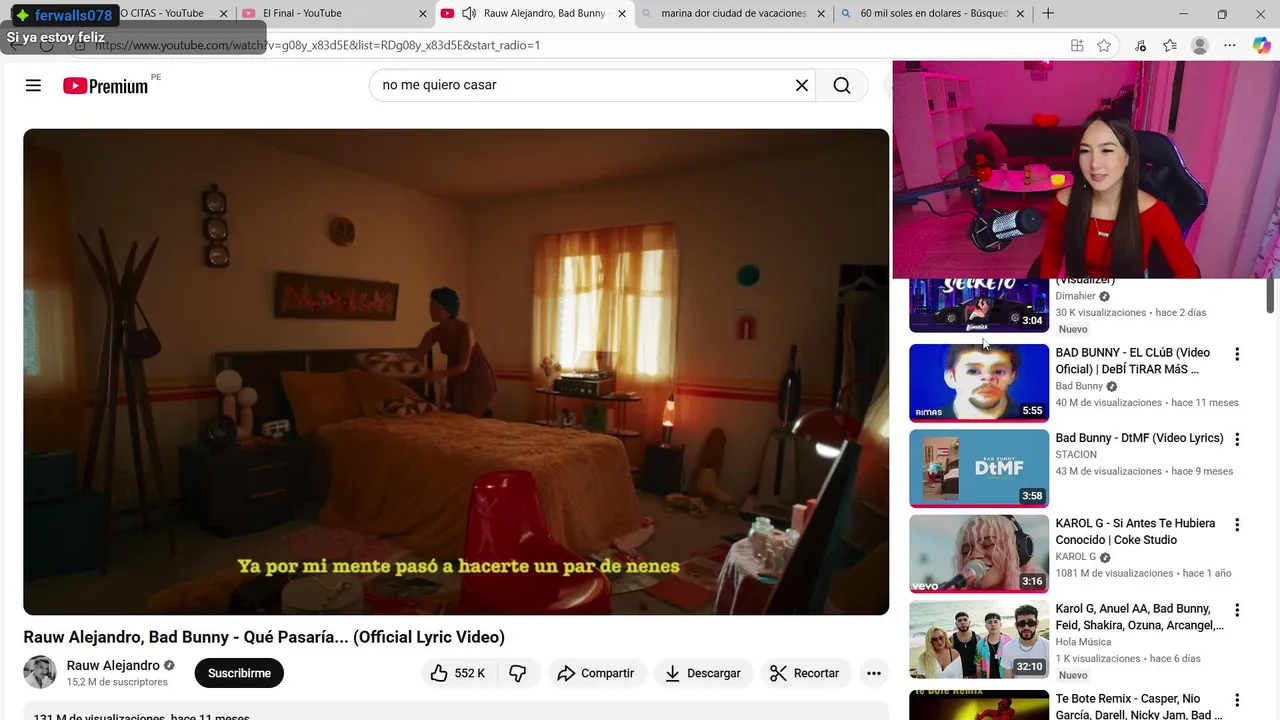Subscribe using the Suscribirme button
Viewport: 1280px width, 720px height.
point(239,673)
